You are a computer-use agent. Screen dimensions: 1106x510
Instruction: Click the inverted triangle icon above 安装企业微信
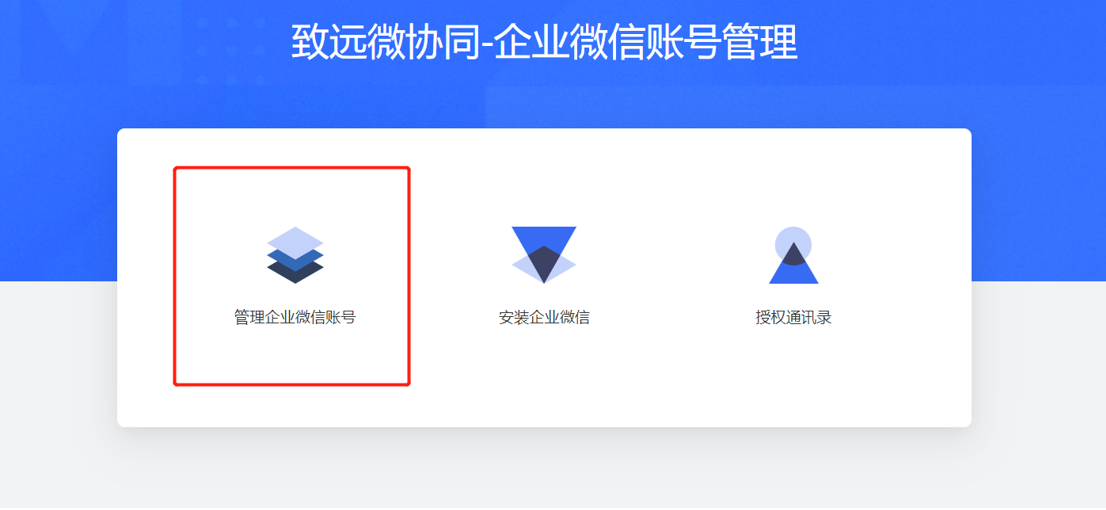pyautogui.click(x=544, y=255)
